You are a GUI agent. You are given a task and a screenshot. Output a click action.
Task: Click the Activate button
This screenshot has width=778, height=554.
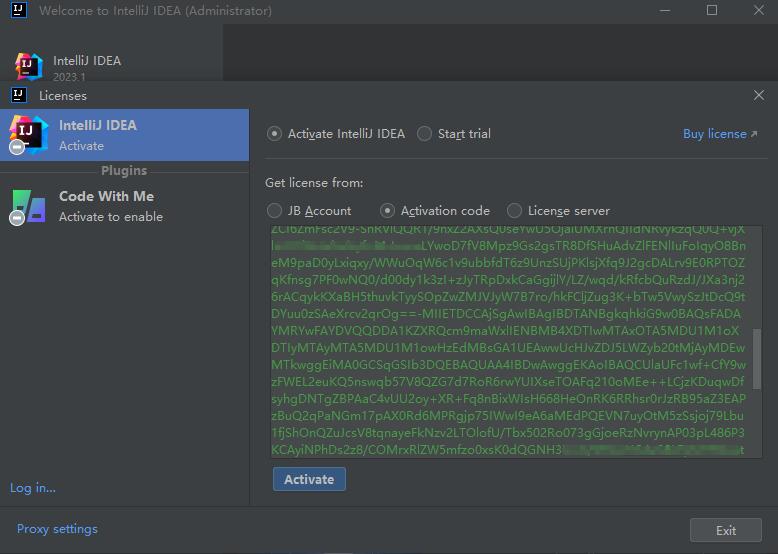309,479
